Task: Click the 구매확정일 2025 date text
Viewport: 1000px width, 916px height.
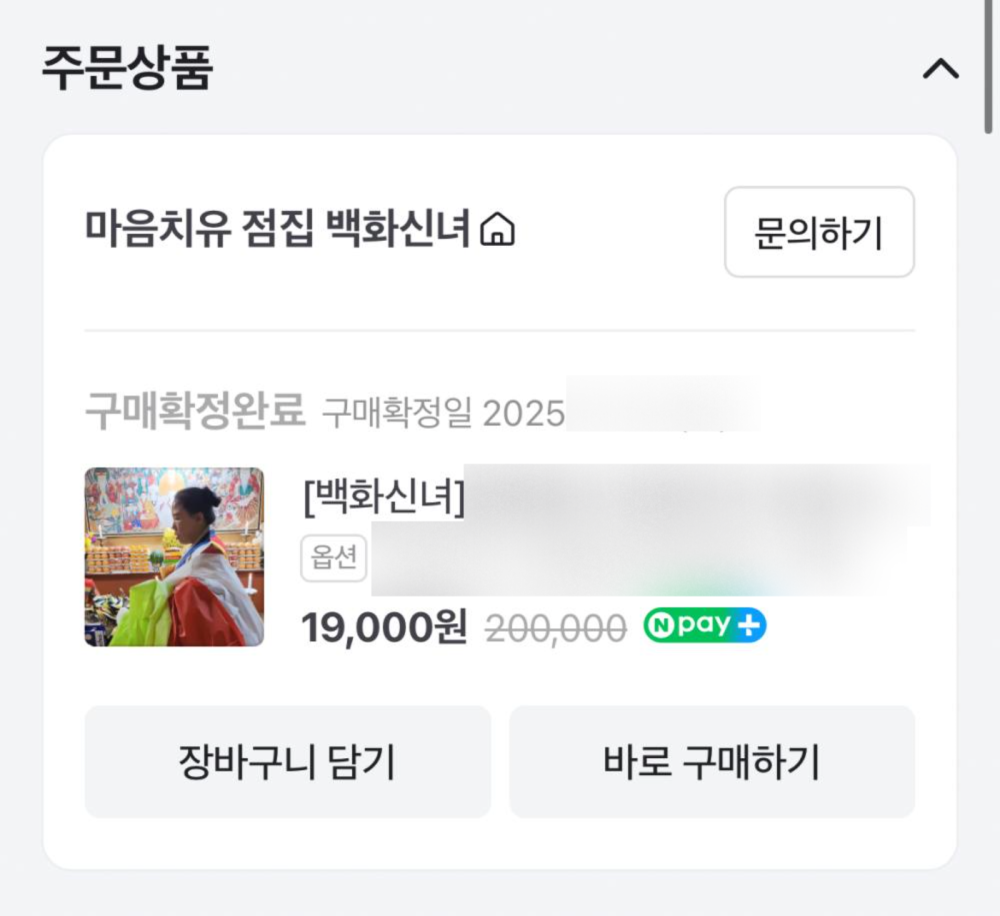Action: [443, 412]
